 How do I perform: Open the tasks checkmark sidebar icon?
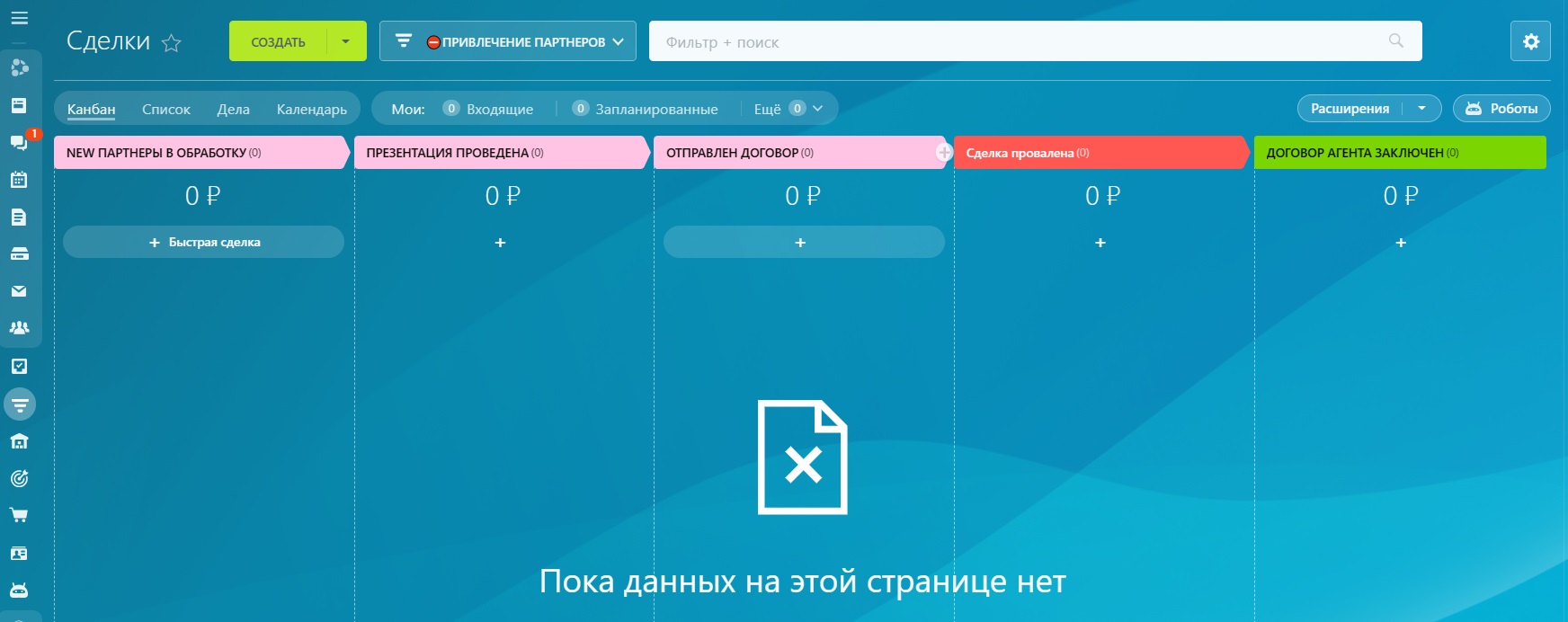click(x=19, y=366)
